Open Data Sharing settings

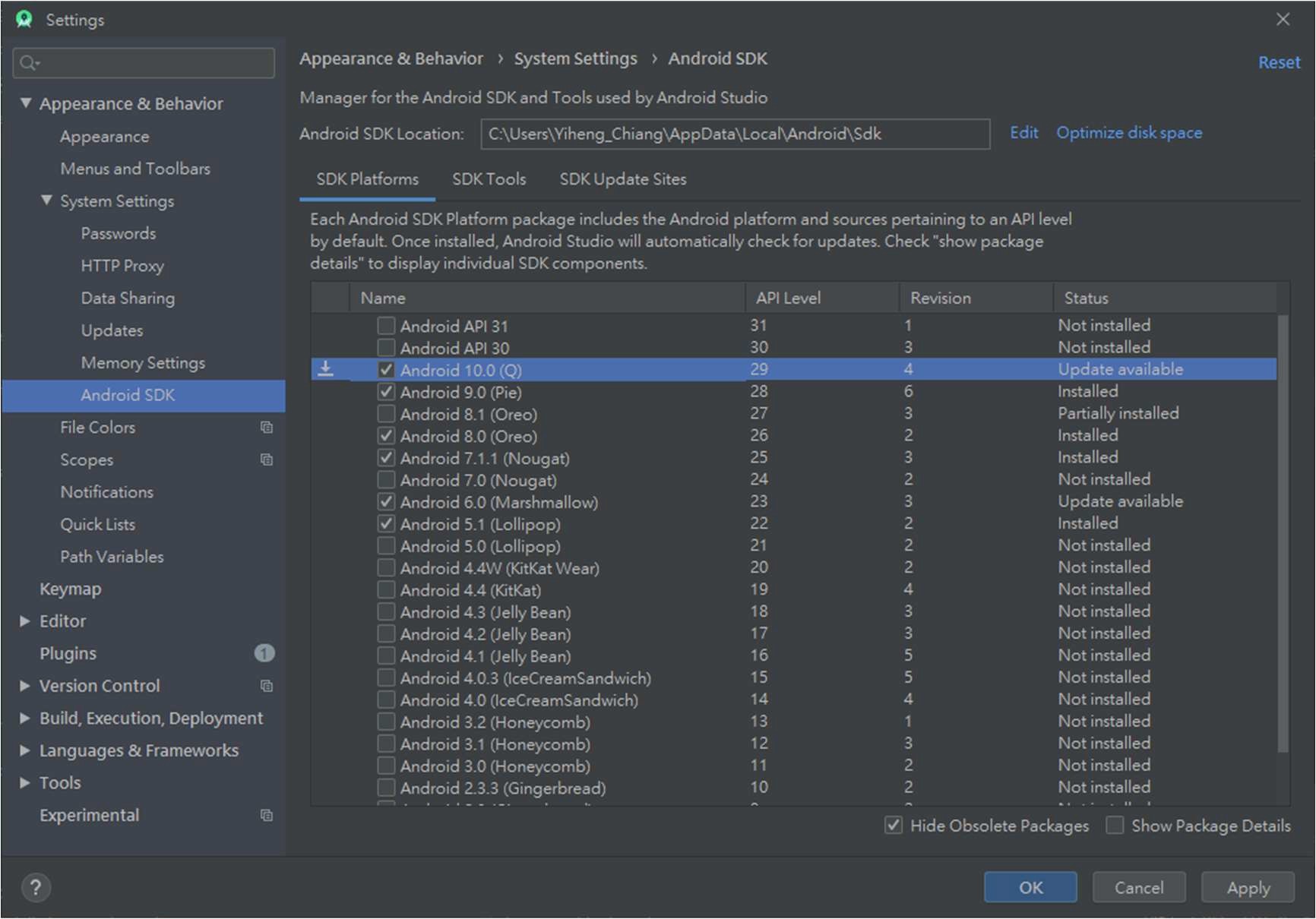tap(128, 298)
